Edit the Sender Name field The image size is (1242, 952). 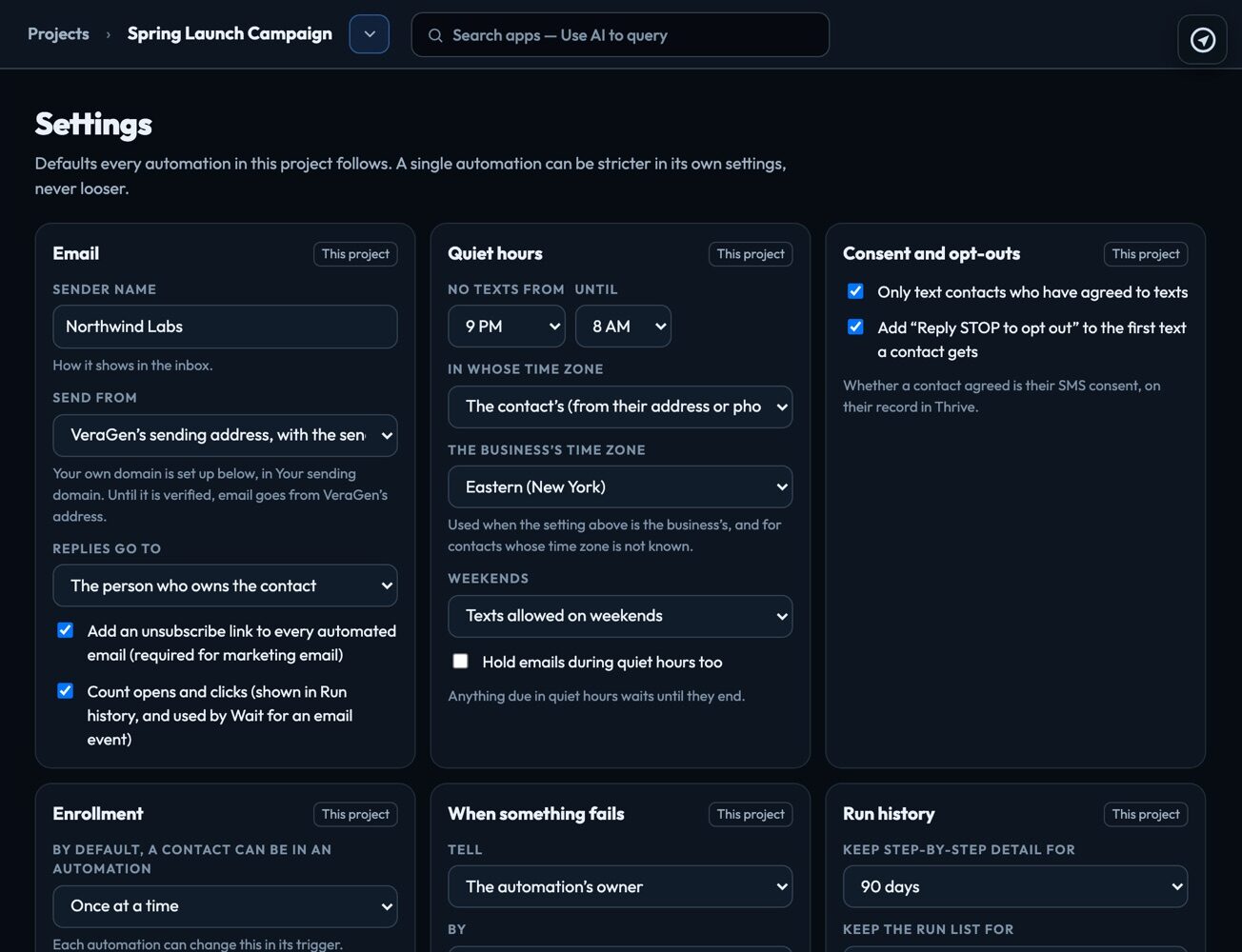(x=225, y=327)
